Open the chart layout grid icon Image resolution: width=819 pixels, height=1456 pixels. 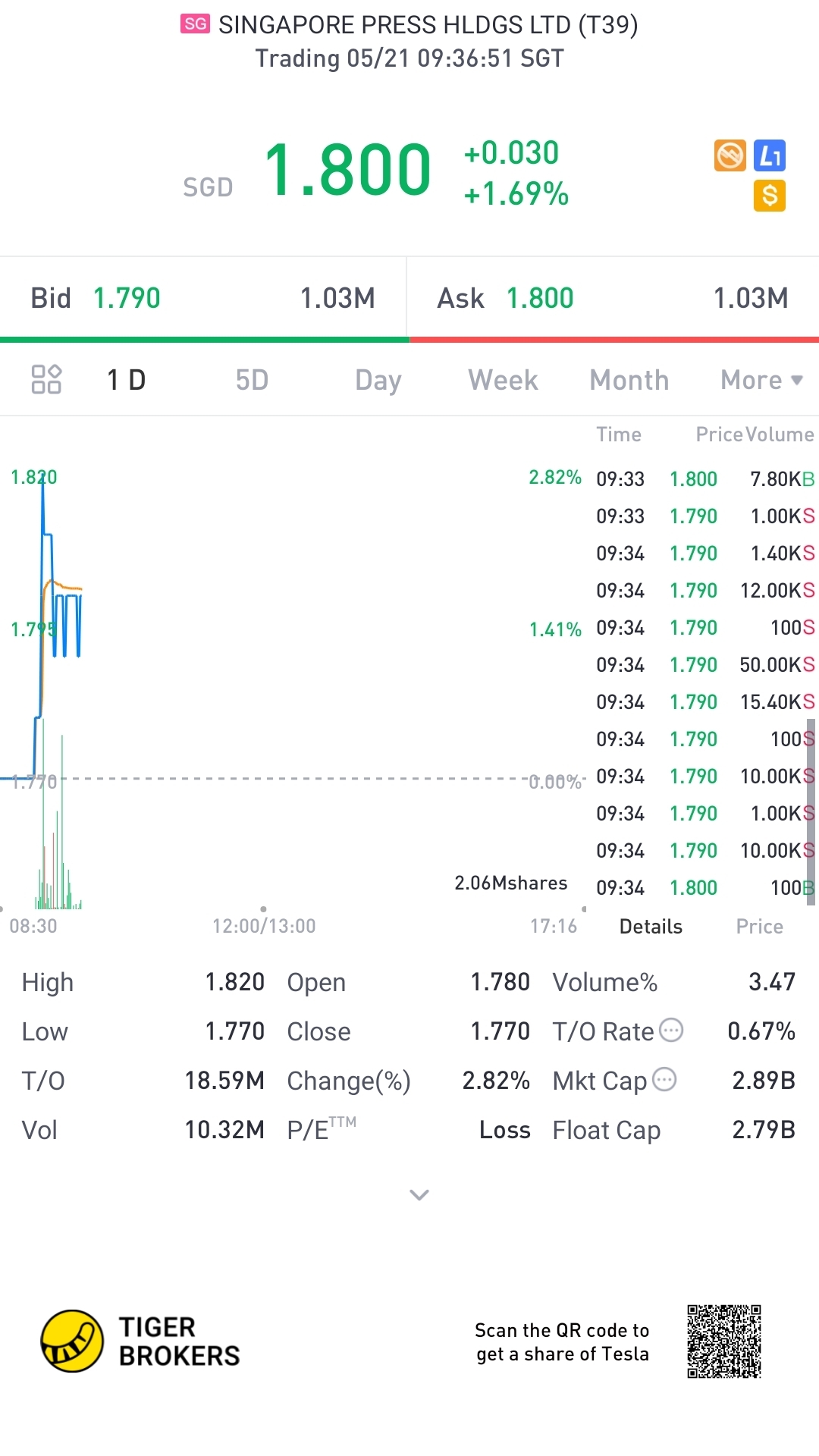click(46, 379)
